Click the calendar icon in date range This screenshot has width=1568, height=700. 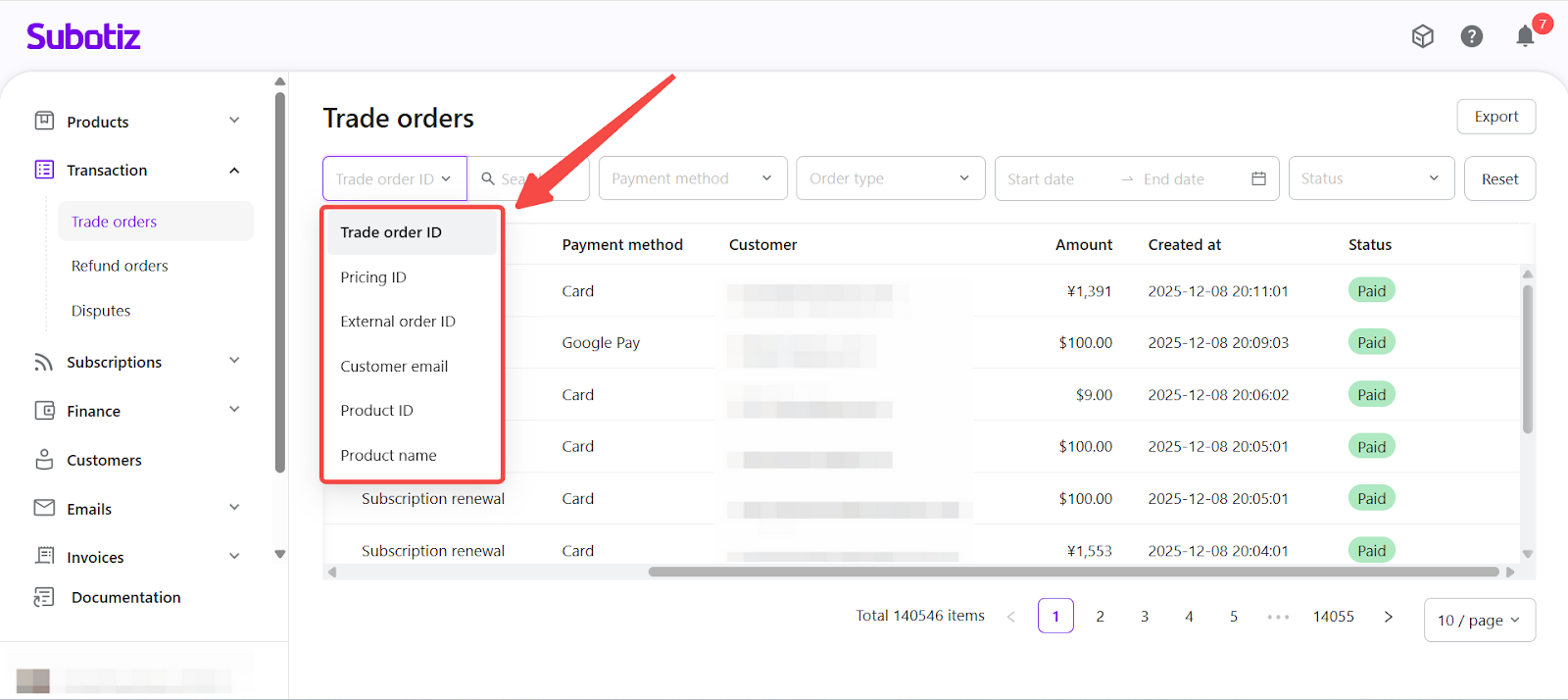point(1258,178)
